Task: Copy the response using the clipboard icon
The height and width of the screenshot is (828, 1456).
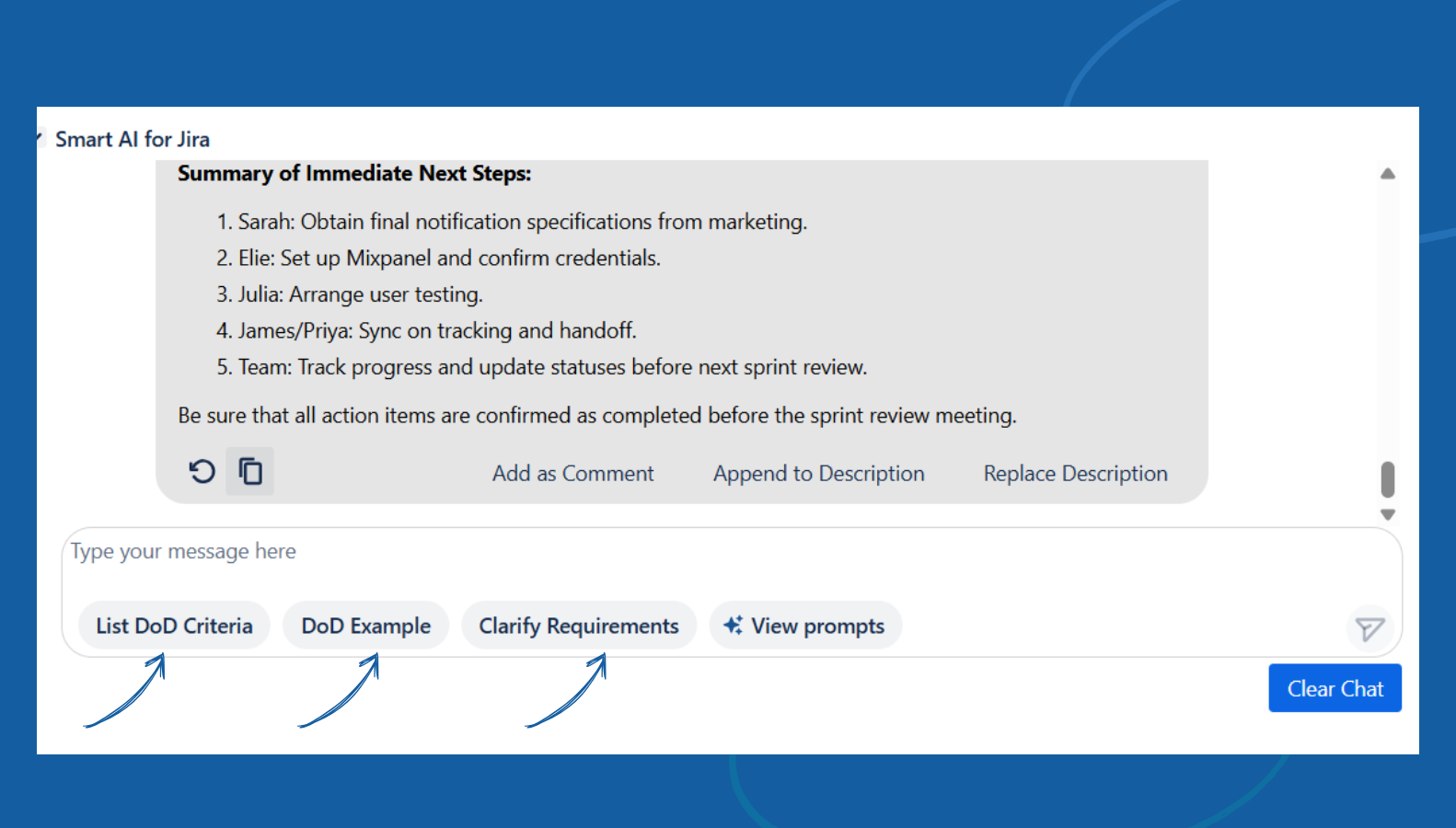Action: [250, 472]
